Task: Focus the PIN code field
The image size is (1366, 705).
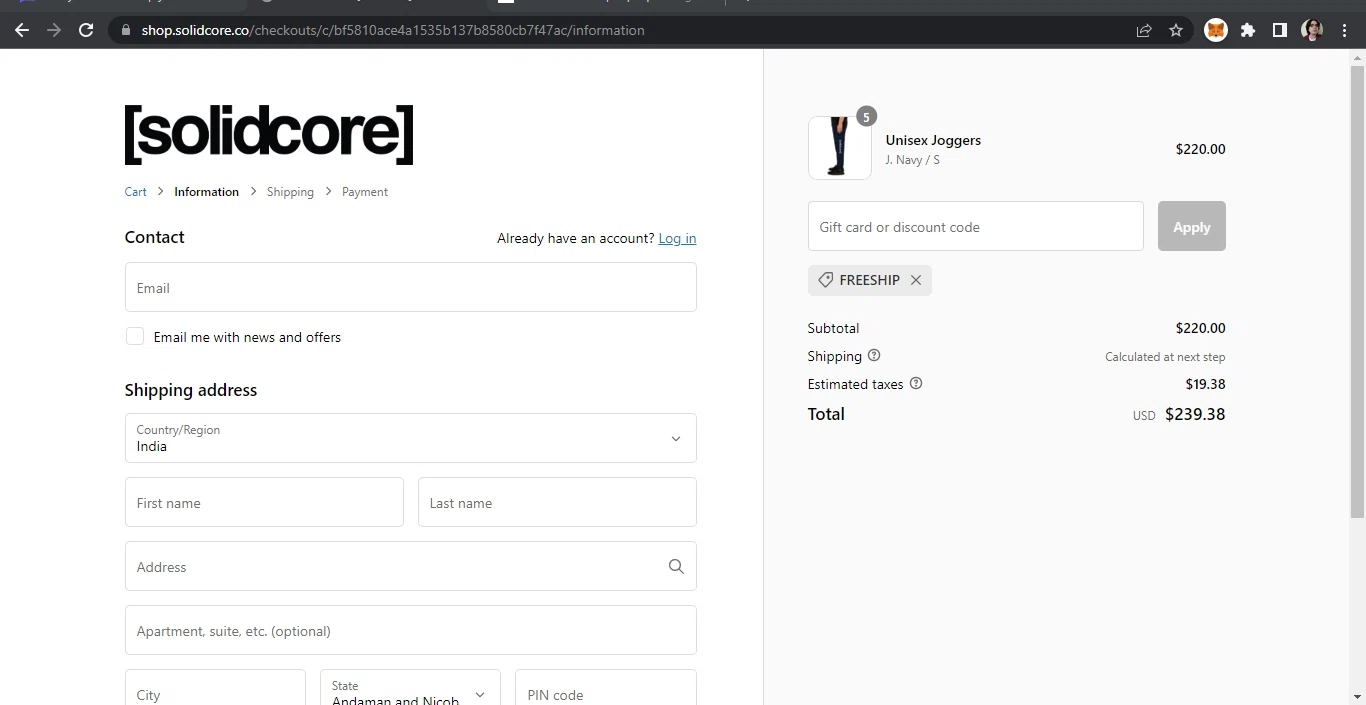Action: pos(605,687)
